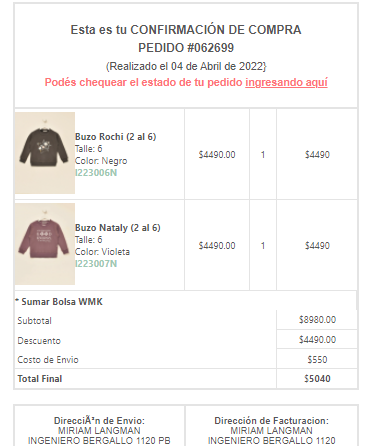This screenshot has height=446, width=370.
Task: Click the Subtotal amount $8980.00
Action: (317, 320)
